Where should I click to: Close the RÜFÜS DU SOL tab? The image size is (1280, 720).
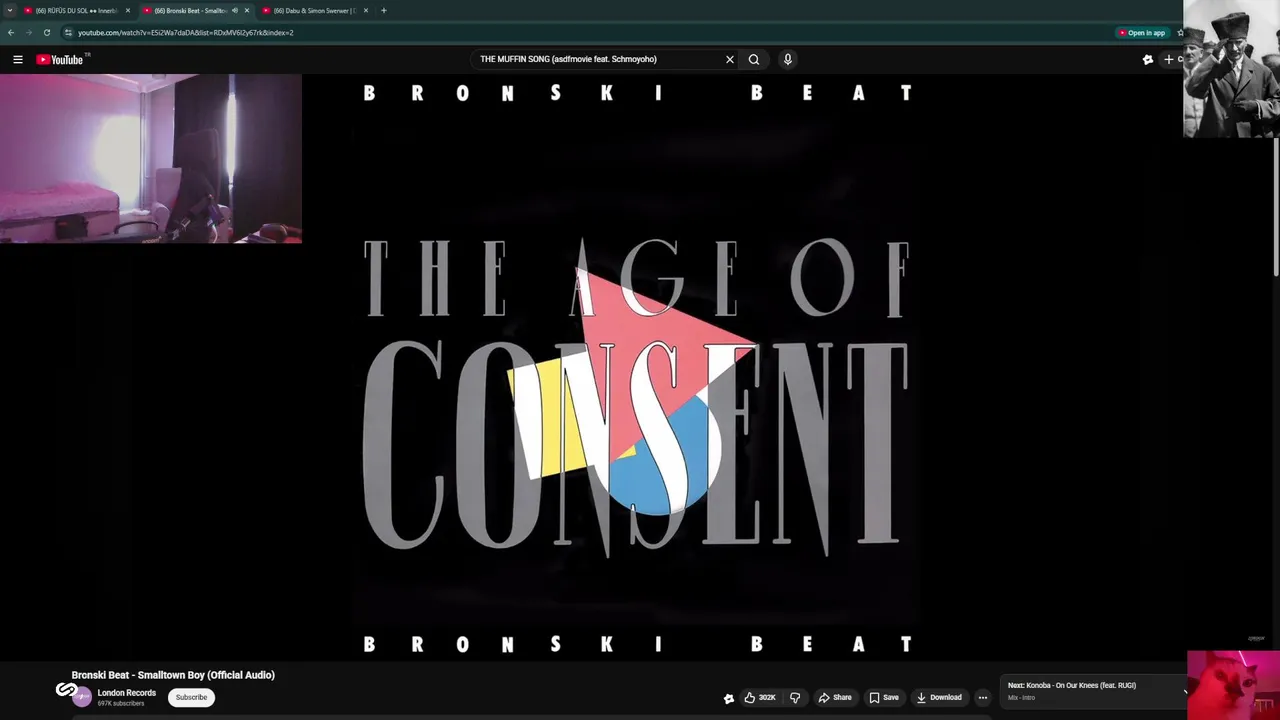pos(128,11)
